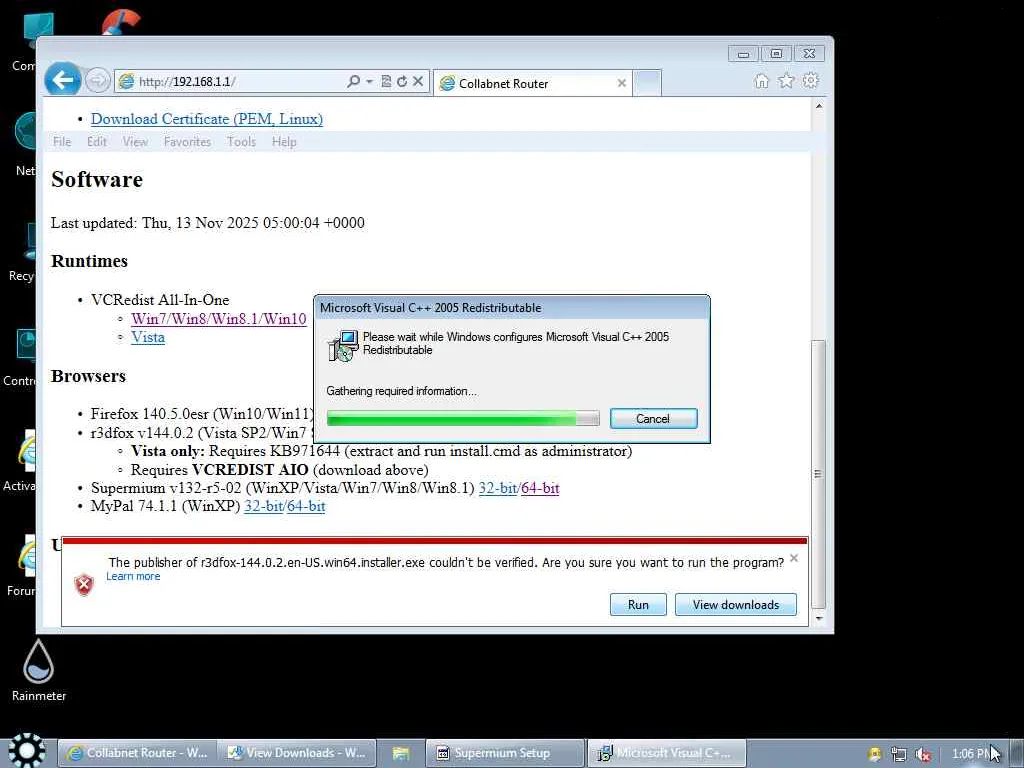Image resolution: width=1024 pixels, height=768 pixels.
Task: Close the Collabnet Router tab
Action: click(622, 83)
